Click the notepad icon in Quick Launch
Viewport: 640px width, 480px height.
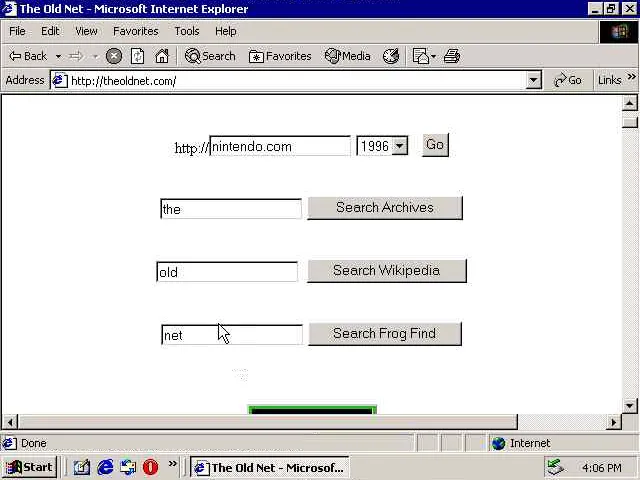[82, 467]
